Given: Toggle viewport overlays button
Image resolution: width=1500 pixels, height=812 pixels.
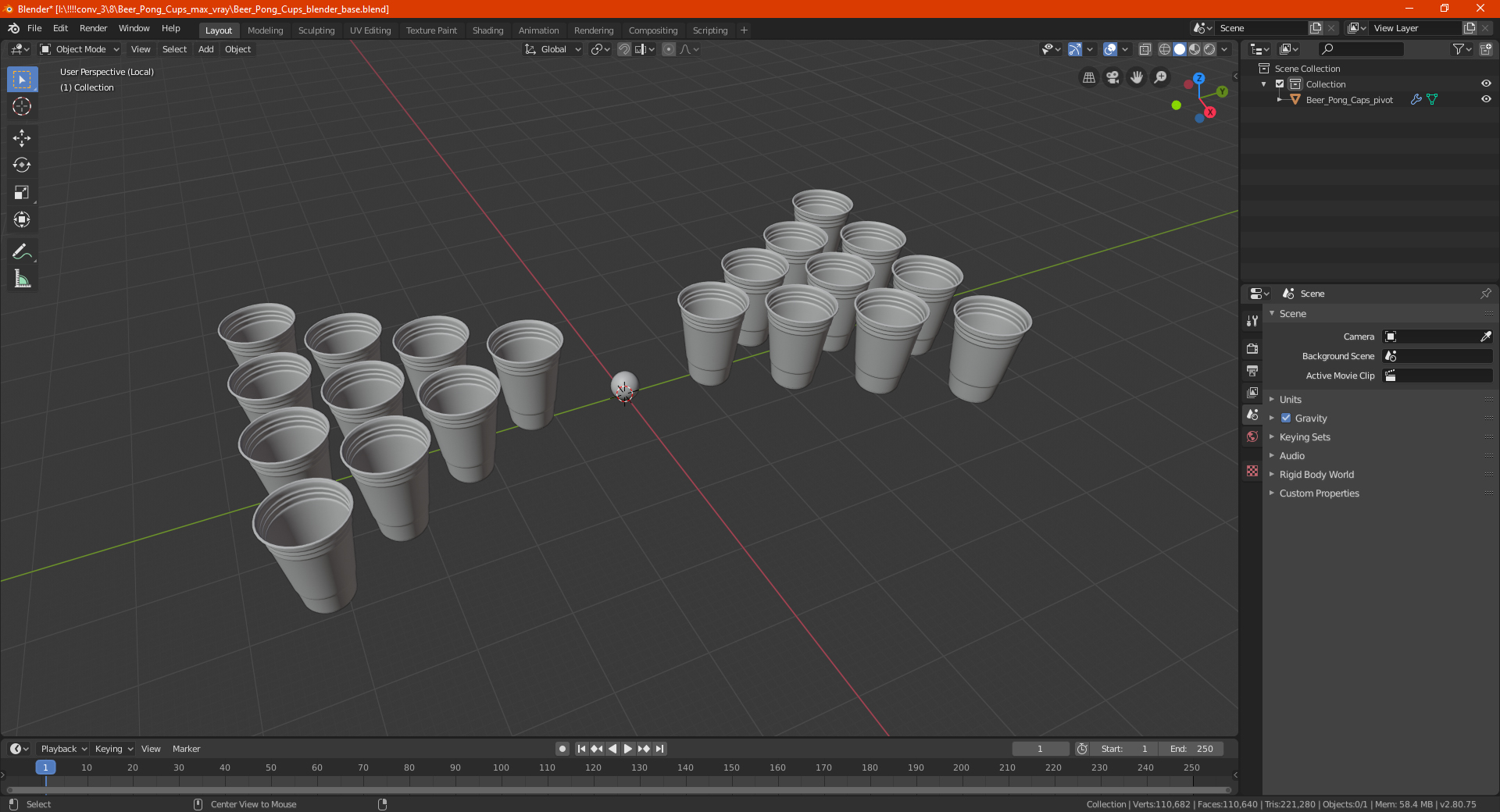Looking at the screenshot, I should [1110, 49].
